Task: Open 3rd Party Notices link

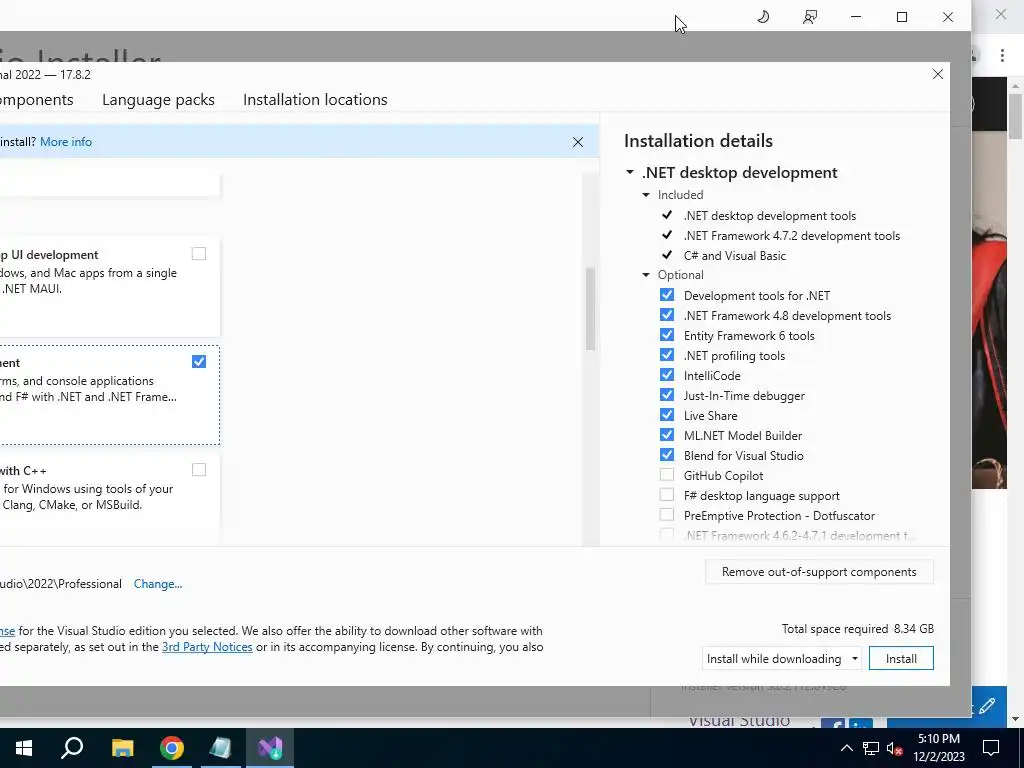Action: click(207, 647)
